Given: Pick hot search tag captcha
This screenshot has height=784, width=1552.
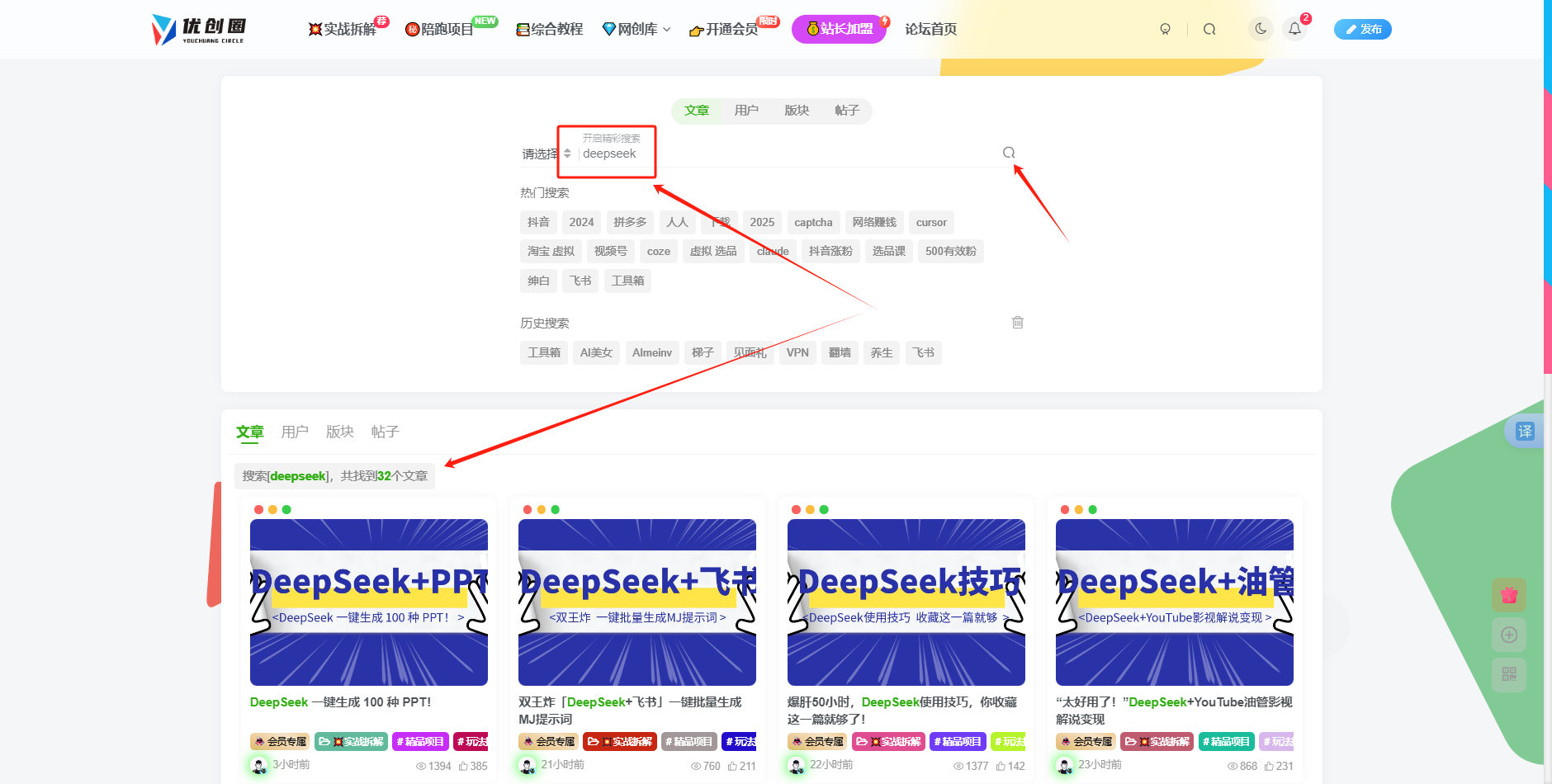Looking at the screenshot, I should pos(813,222).
